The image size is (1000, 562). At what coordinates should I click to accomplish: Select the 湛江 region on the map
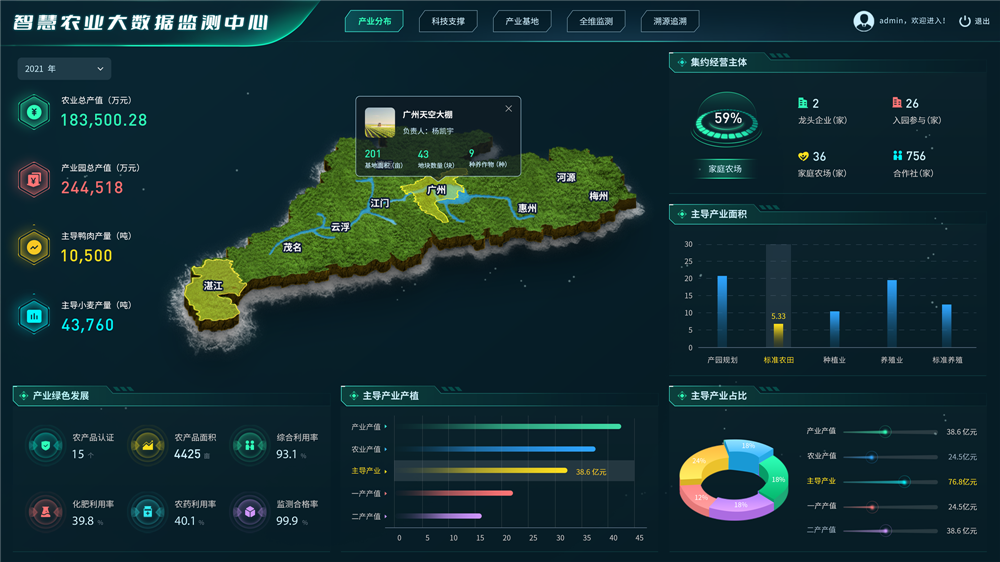coord(214,287)
